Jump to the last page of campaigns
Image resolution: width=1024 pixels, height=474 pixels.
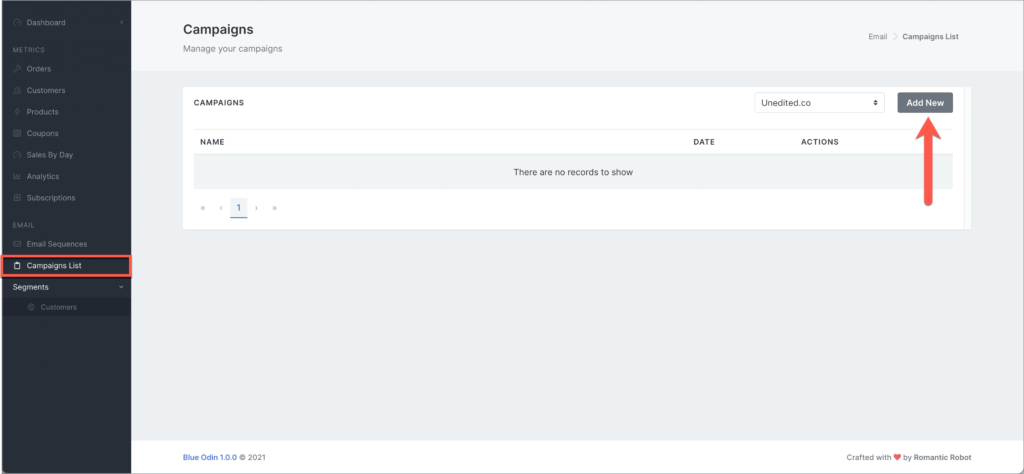(274, 208)
